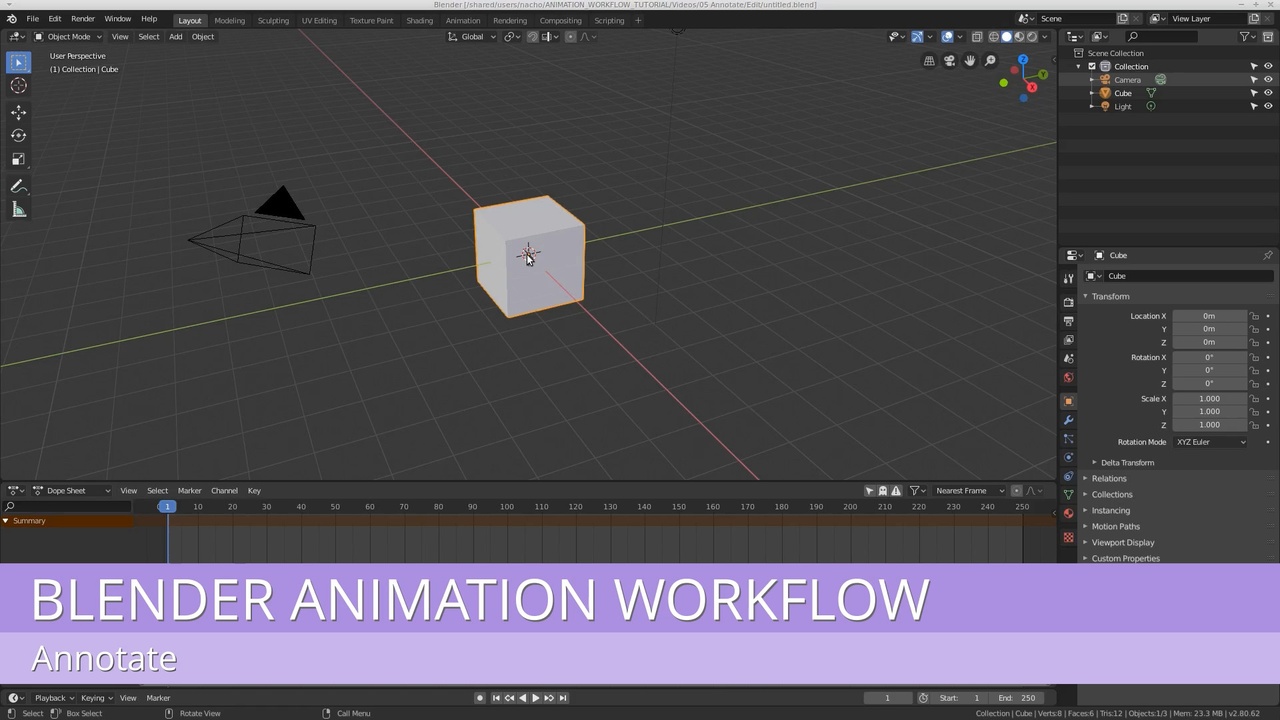Open the Physics properties tab
The width and height of the screenshot is (1280, 720).
click(1068, 458)
